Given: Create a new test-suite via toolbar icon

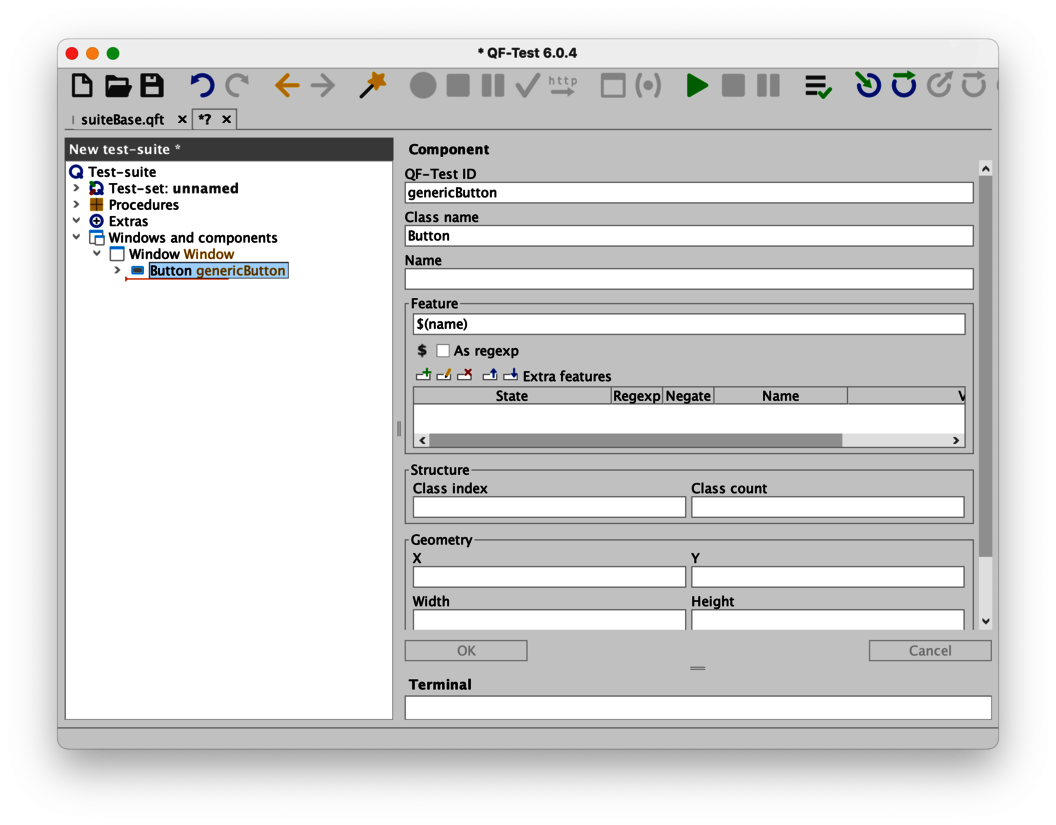Looking at the screenshot, I should (x=81, y=86).
